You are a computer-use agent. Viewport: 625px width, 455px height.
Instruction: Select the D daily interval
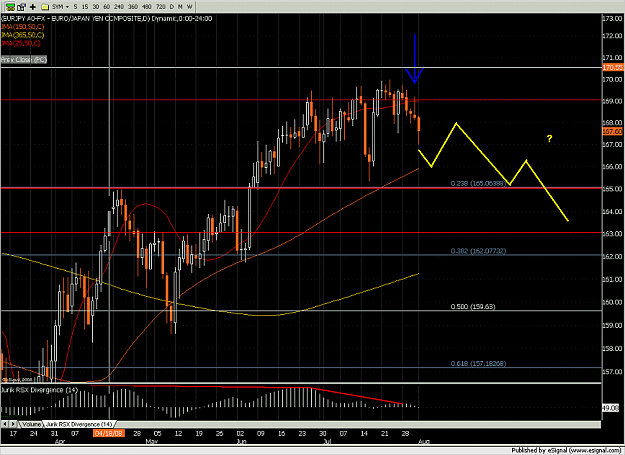coord(172,7)
